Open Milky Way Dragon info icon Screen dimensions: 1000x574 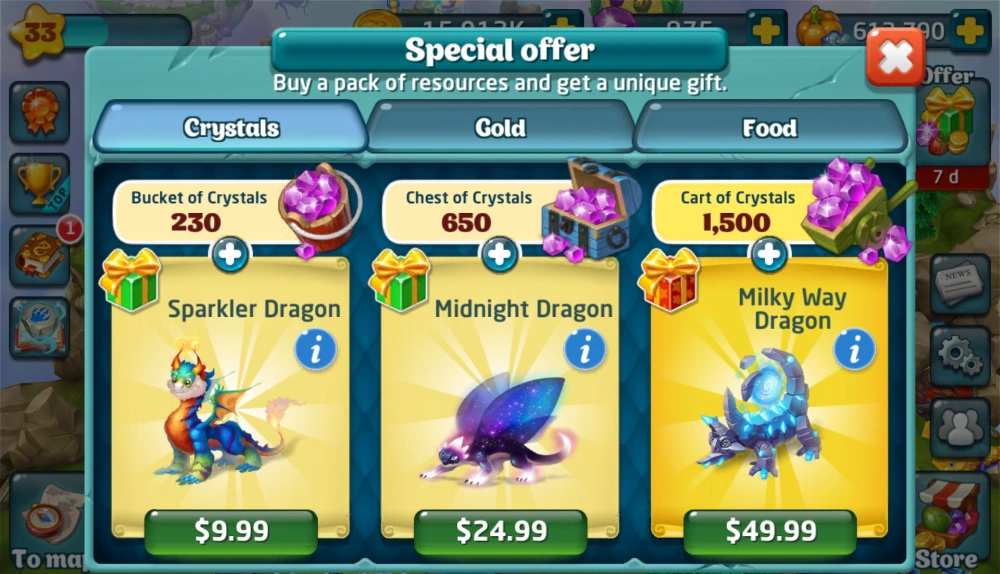coord(855,350)
